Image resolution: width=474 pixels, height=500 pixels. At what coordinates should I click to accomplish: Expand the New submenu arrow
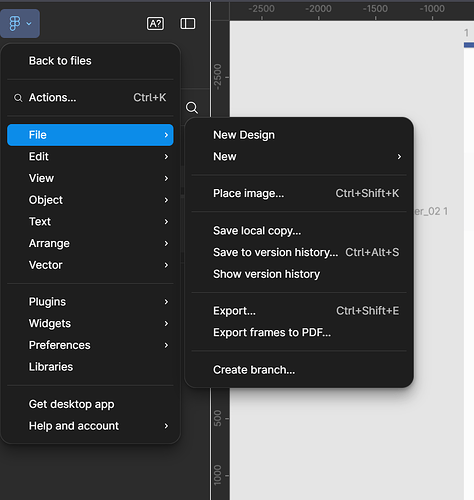coord(399,157)
